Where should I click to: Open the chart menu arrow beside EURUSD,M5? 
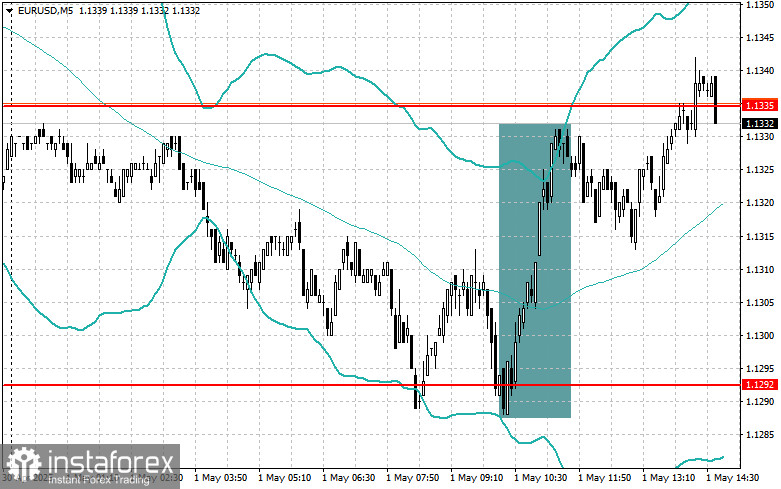click(9, 9)
